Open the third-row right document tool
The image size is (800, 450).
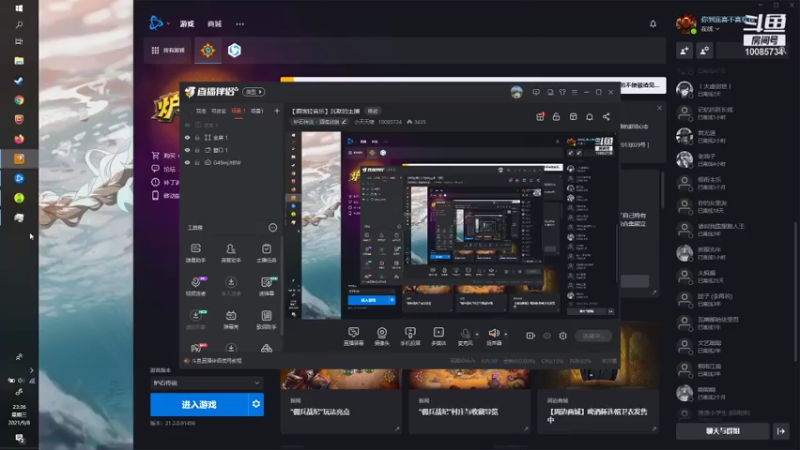(266, 319)
